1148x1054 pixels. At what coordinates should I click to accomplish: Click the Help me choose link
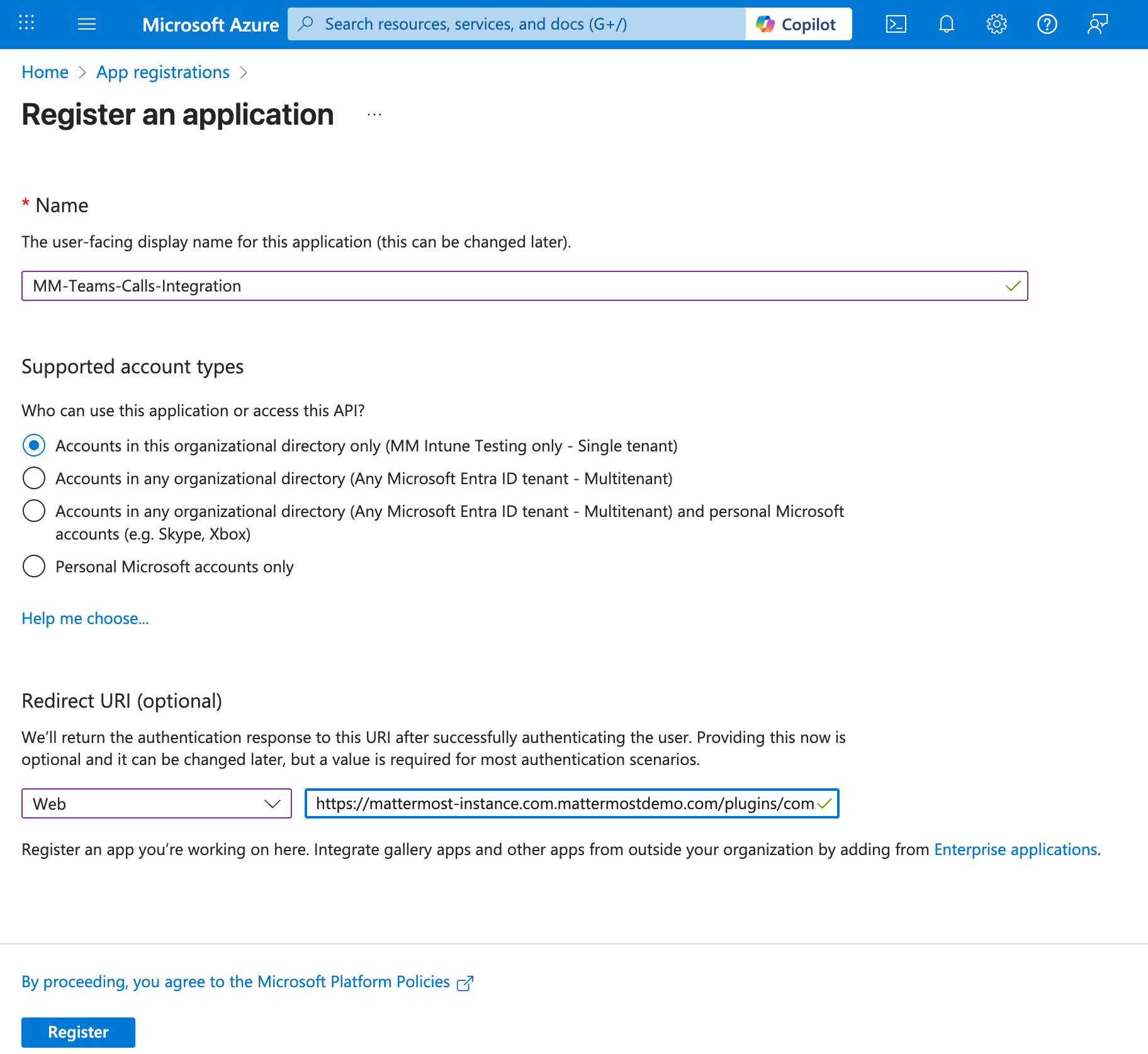[x=84, y=618]
